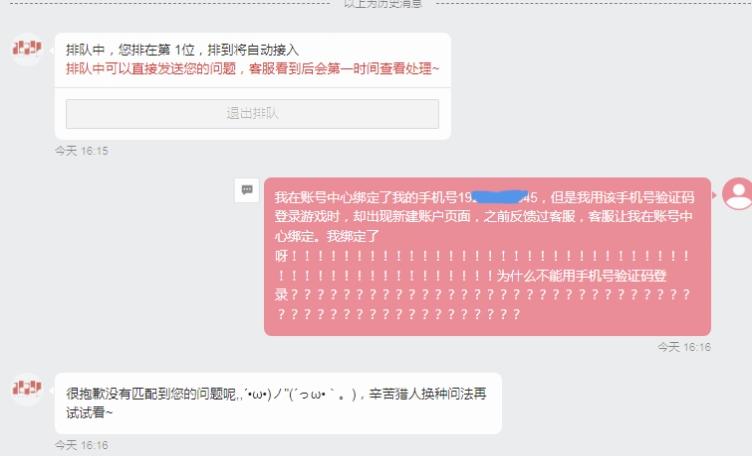This screenshot has width=752, height=456.
Task: Click the 以上为历史消息 divider label
Action: 383,4
